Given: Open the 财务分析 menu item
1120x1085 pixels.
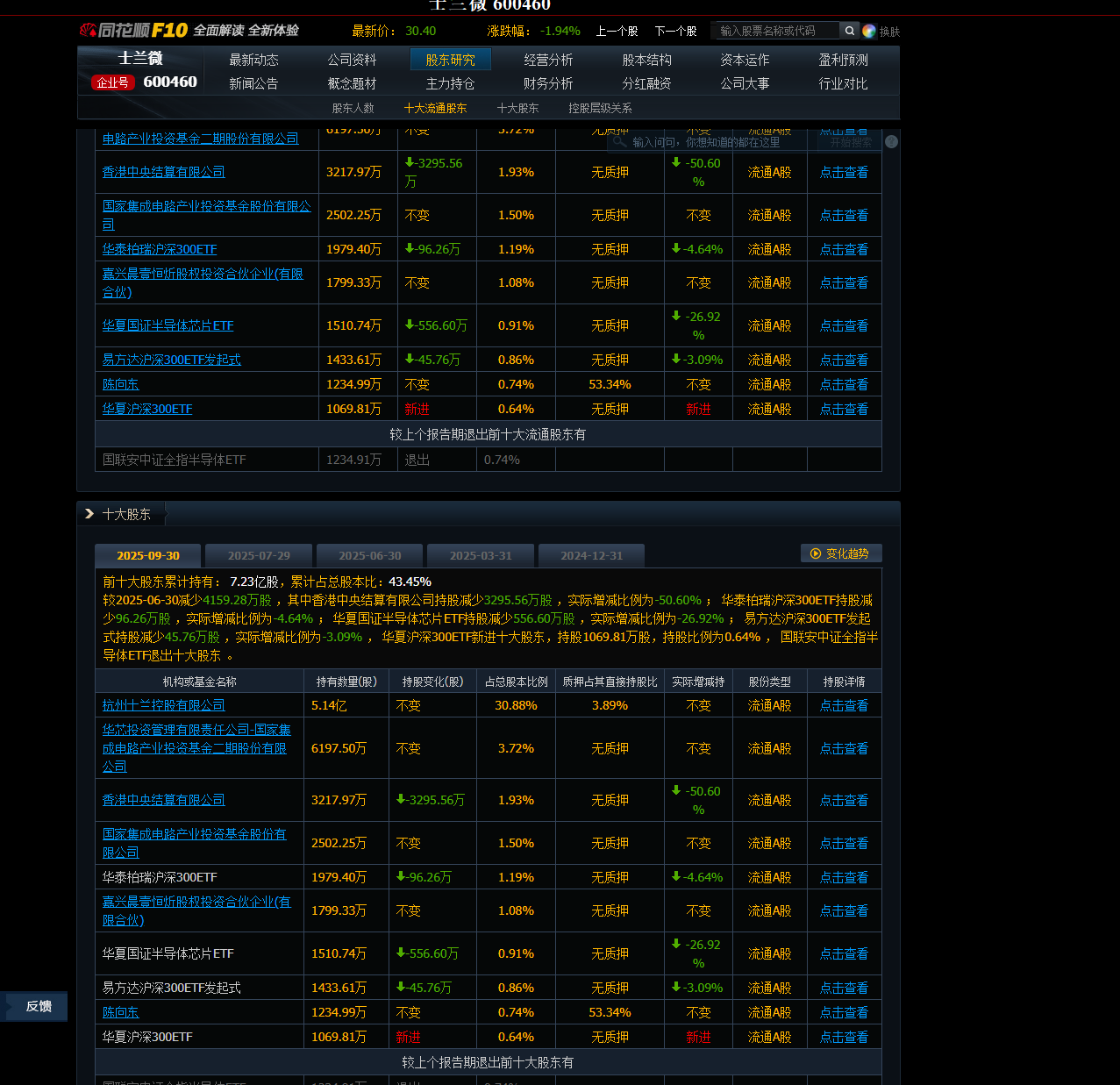Looking at the screenshot, I should 548,83.
